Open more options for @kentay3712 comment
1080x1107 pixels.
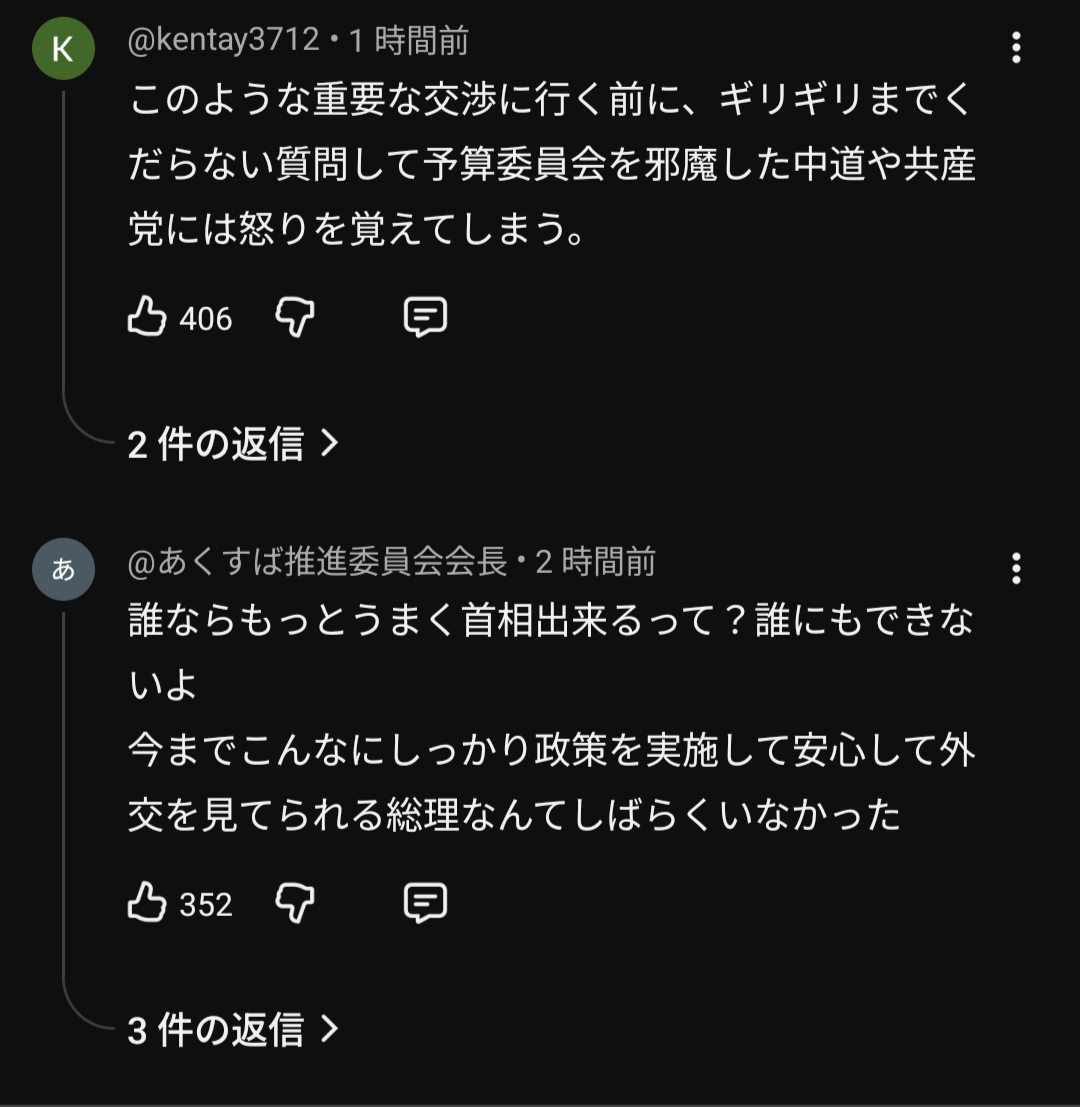[1016, 47]
